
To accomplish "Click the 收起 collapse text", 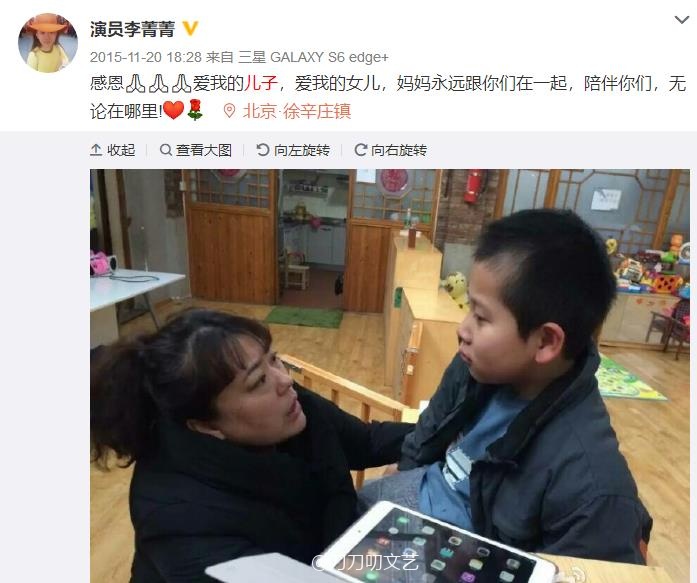I will click(x=121, y=150).
